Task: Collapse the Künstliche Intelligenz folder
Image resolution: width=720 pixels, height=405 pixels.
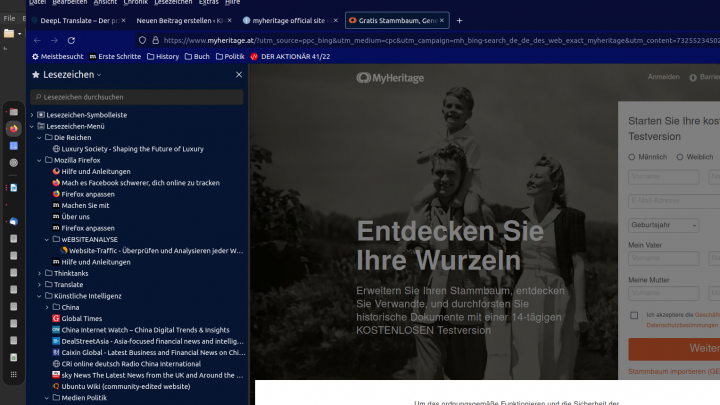Action: (39, 296)
